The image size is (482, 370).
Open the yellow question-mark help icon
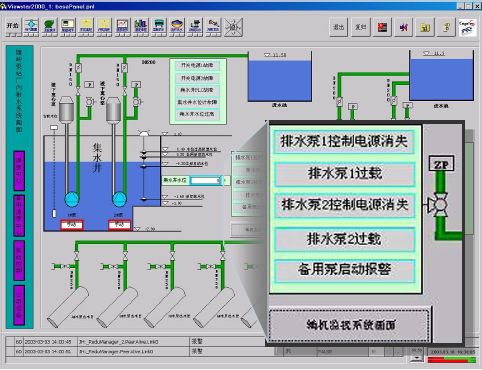click(x=447, y=27)
